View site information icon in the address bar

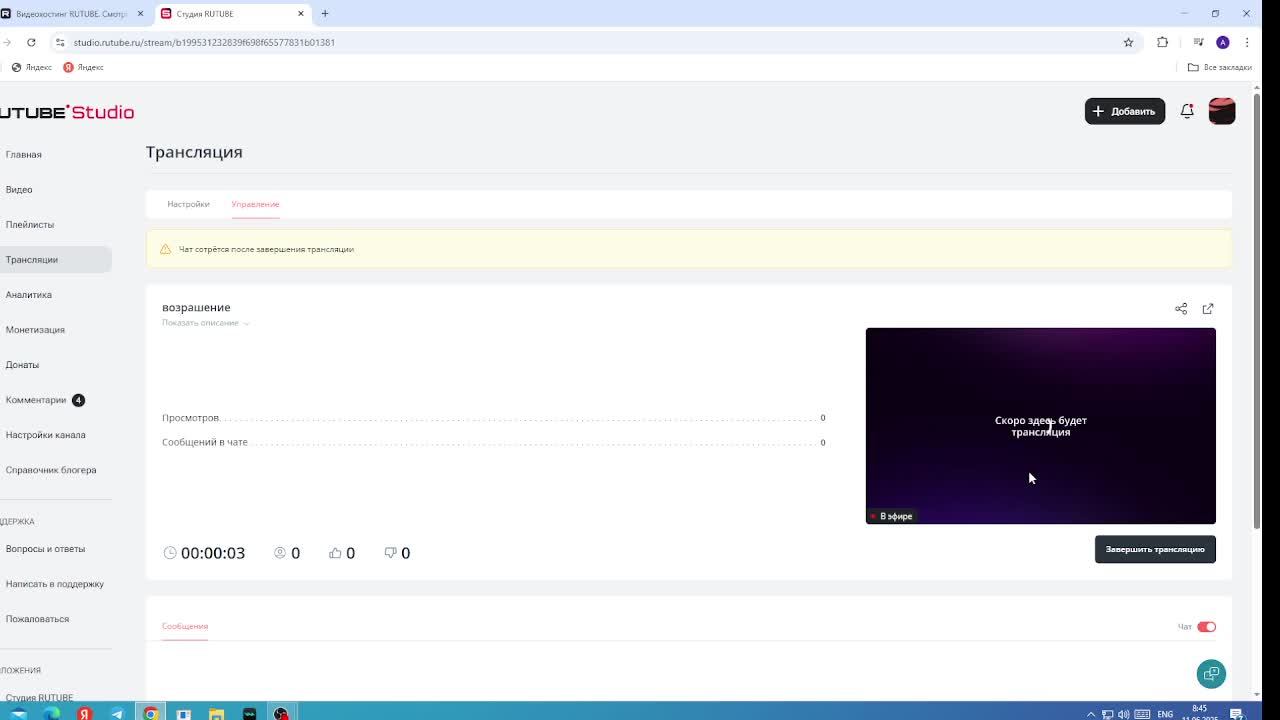point(60,42)
